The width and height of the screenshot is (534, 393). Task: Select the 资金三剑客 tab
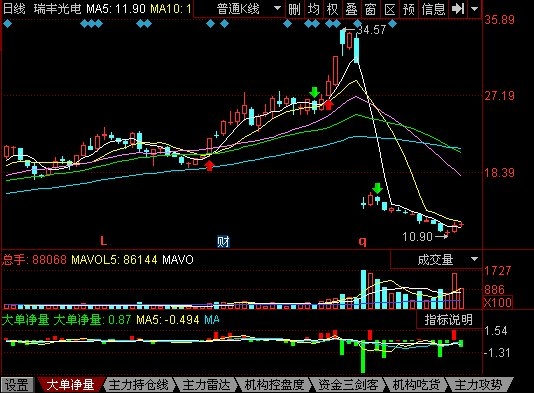(348, 385)
